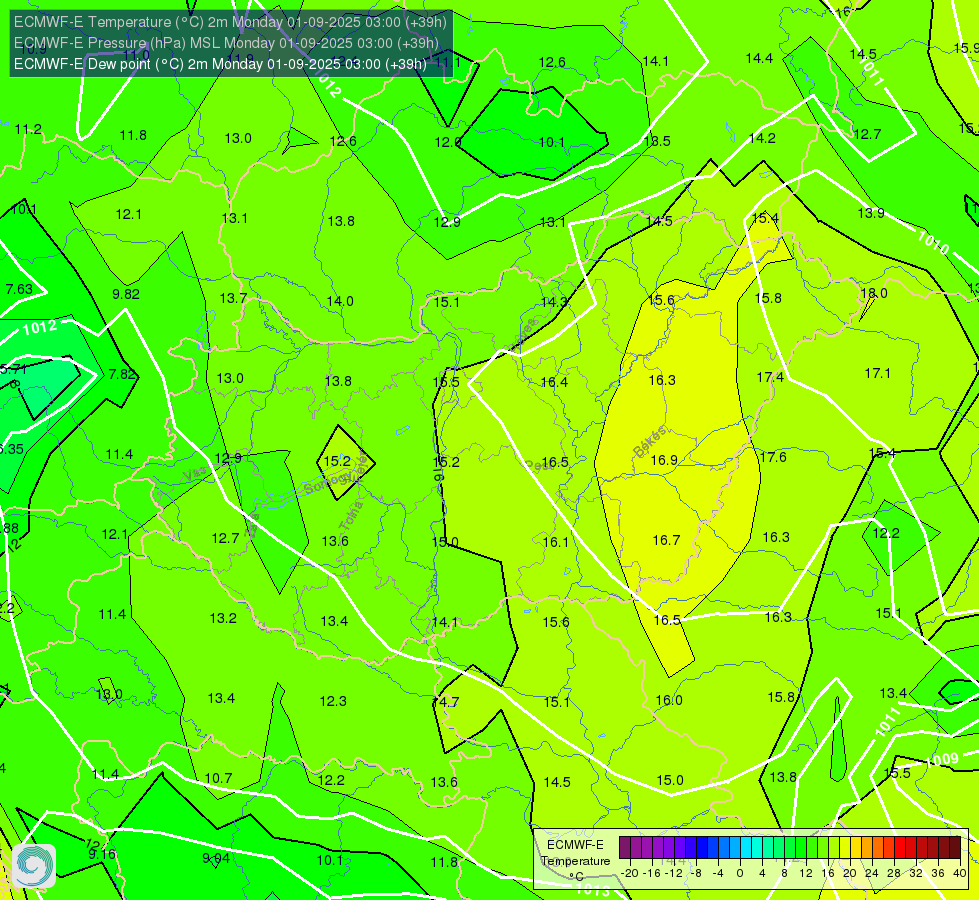Viewport: 979px width, 900px height.
Task: Click the swirl logo icon in the corner
Action: click(x=34, y=865)
